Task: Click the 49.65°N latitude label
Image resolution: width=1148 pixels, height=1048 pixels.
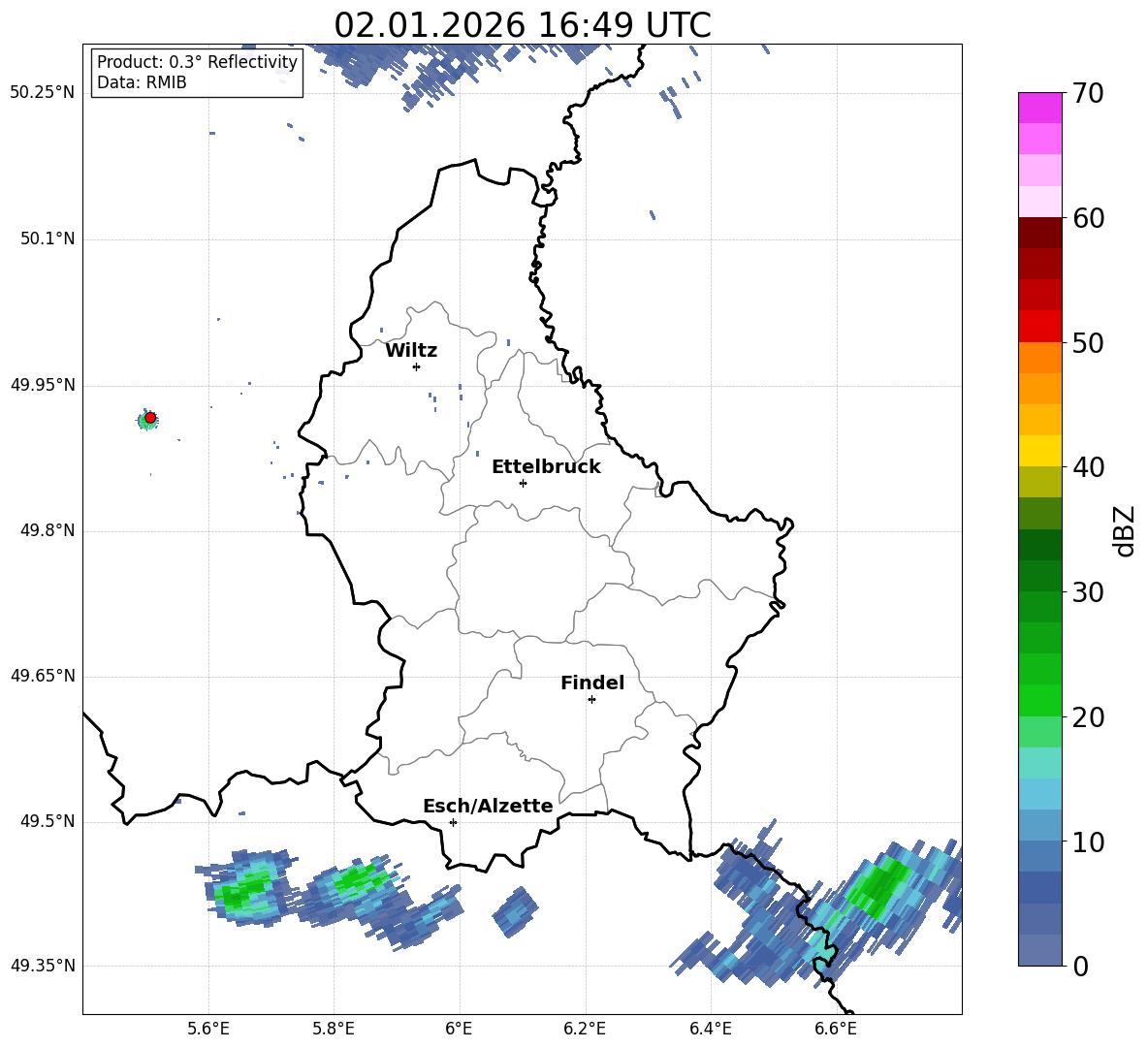Action: (43, 676)
